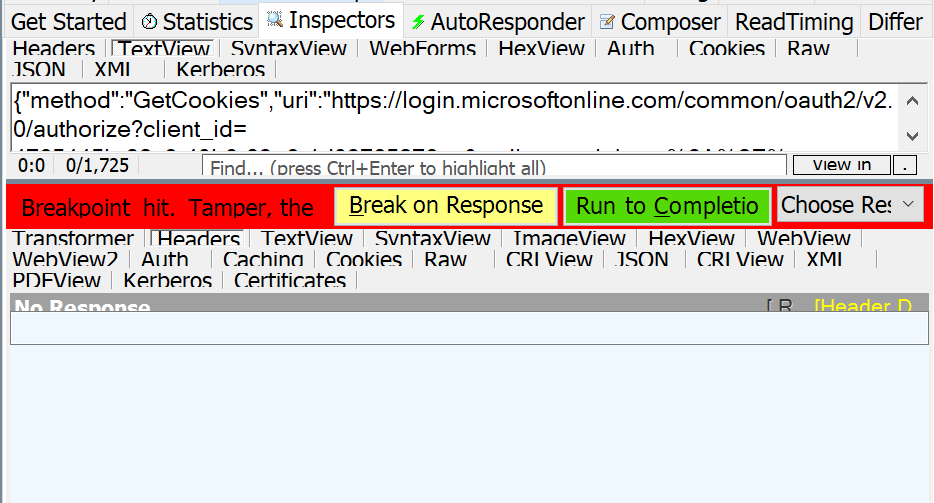Focus the Find search field
This screenshot has height=503, width=934.
coord(494,166)
